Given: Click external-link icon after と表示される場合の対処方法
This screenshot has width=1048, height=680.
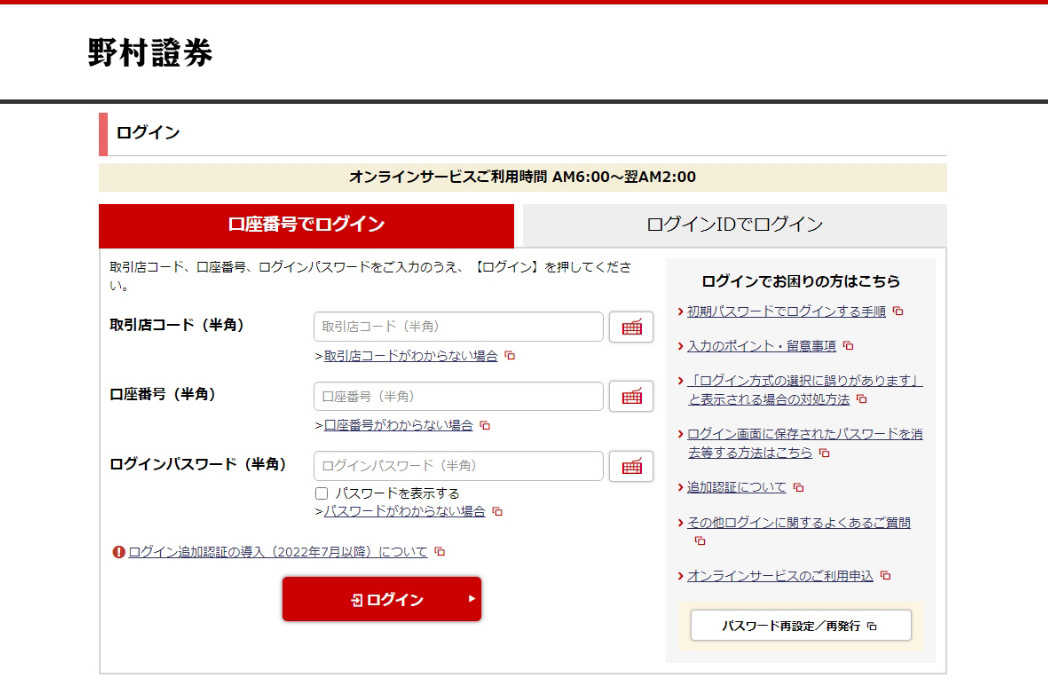Looking at the screenshot, I should (x=862, y=399).
